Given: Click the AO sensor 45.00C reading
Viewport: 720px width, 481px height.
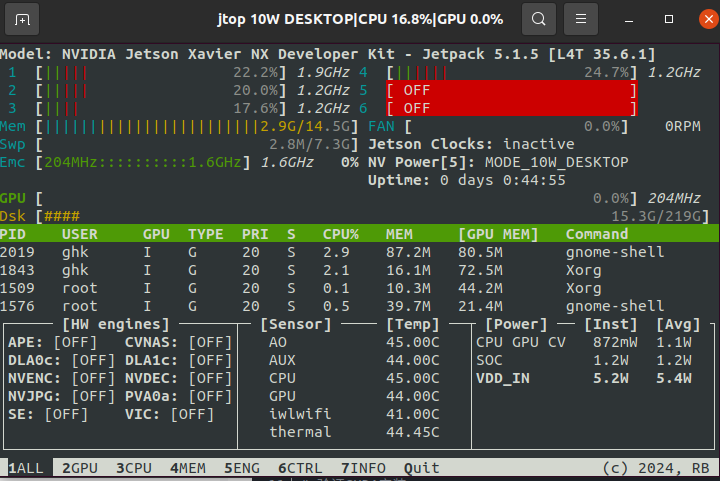Looking at the screenshot, I should tap(412, 342).
